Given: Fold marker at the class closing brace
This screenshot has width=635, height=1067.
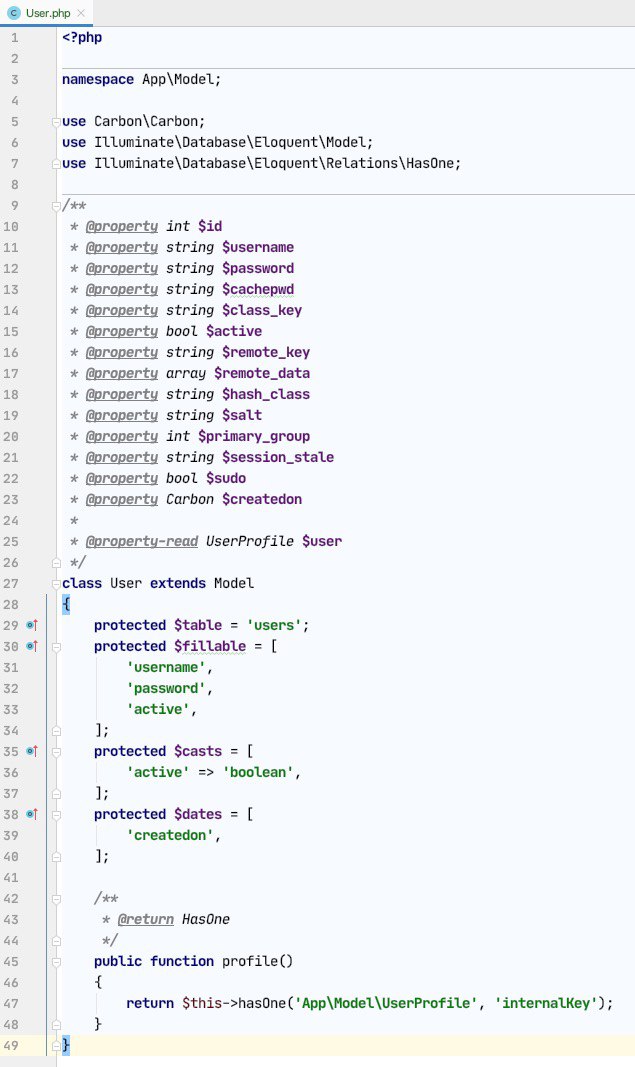Looking at the screenshot, I should click(x=56, y=1046).
